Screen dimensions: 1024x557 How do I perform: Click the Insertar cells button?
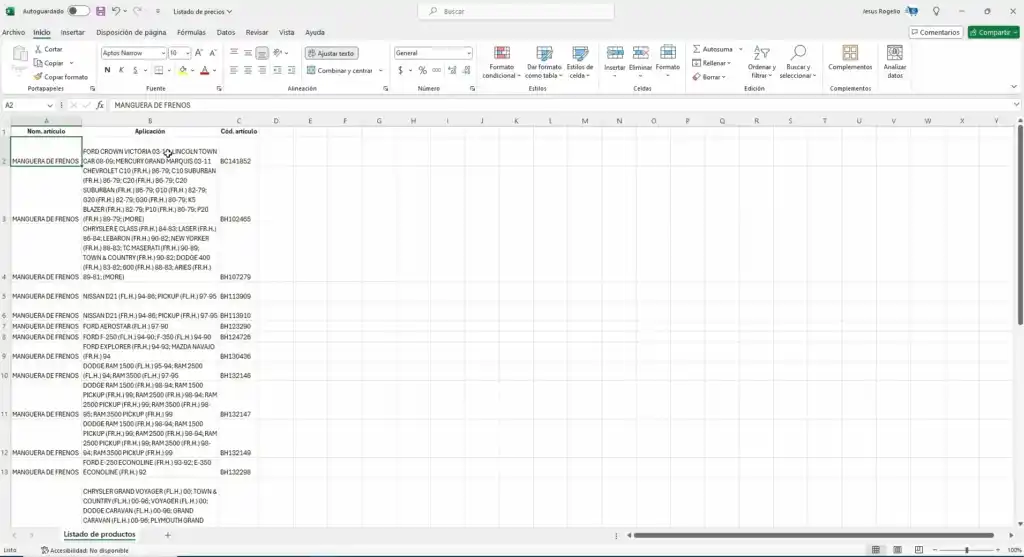pyautogui.click(x=615, y=62)
